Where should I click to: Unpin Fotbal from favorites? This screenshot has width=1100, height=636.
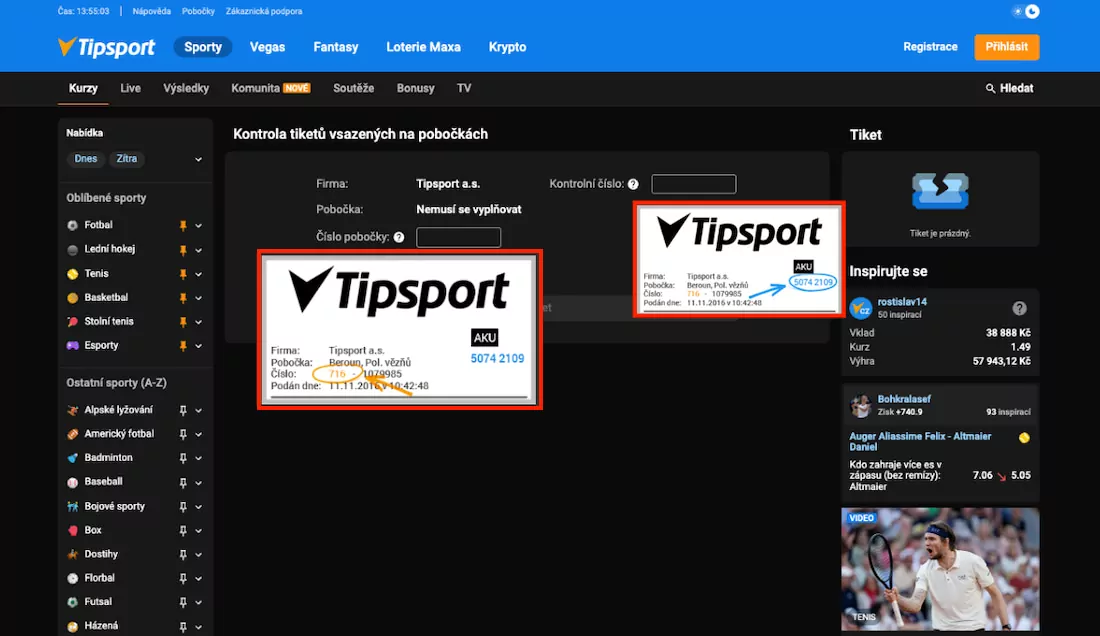(x=183, y=224)
